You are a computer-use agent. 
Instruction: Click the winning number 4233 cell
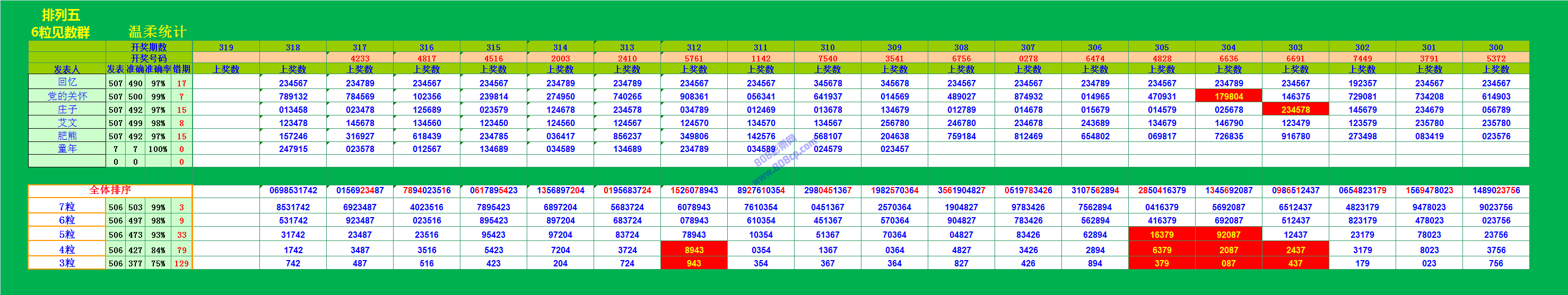pyautogui.click(x=360, y=58)
